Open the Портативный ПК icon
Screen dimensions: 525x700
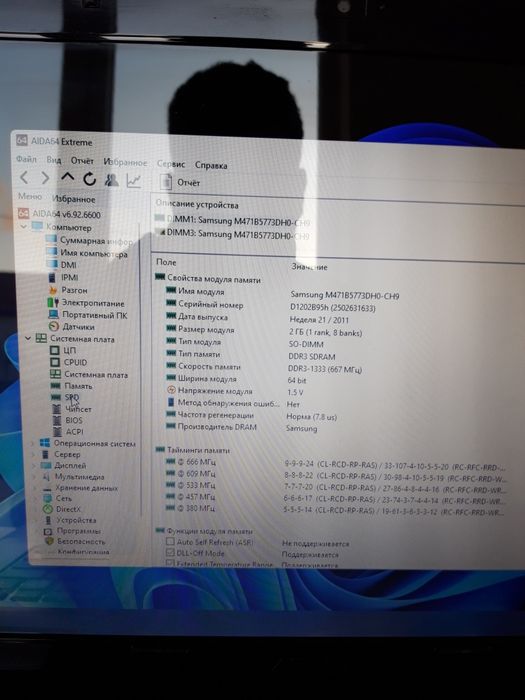(x=54, y=314)
